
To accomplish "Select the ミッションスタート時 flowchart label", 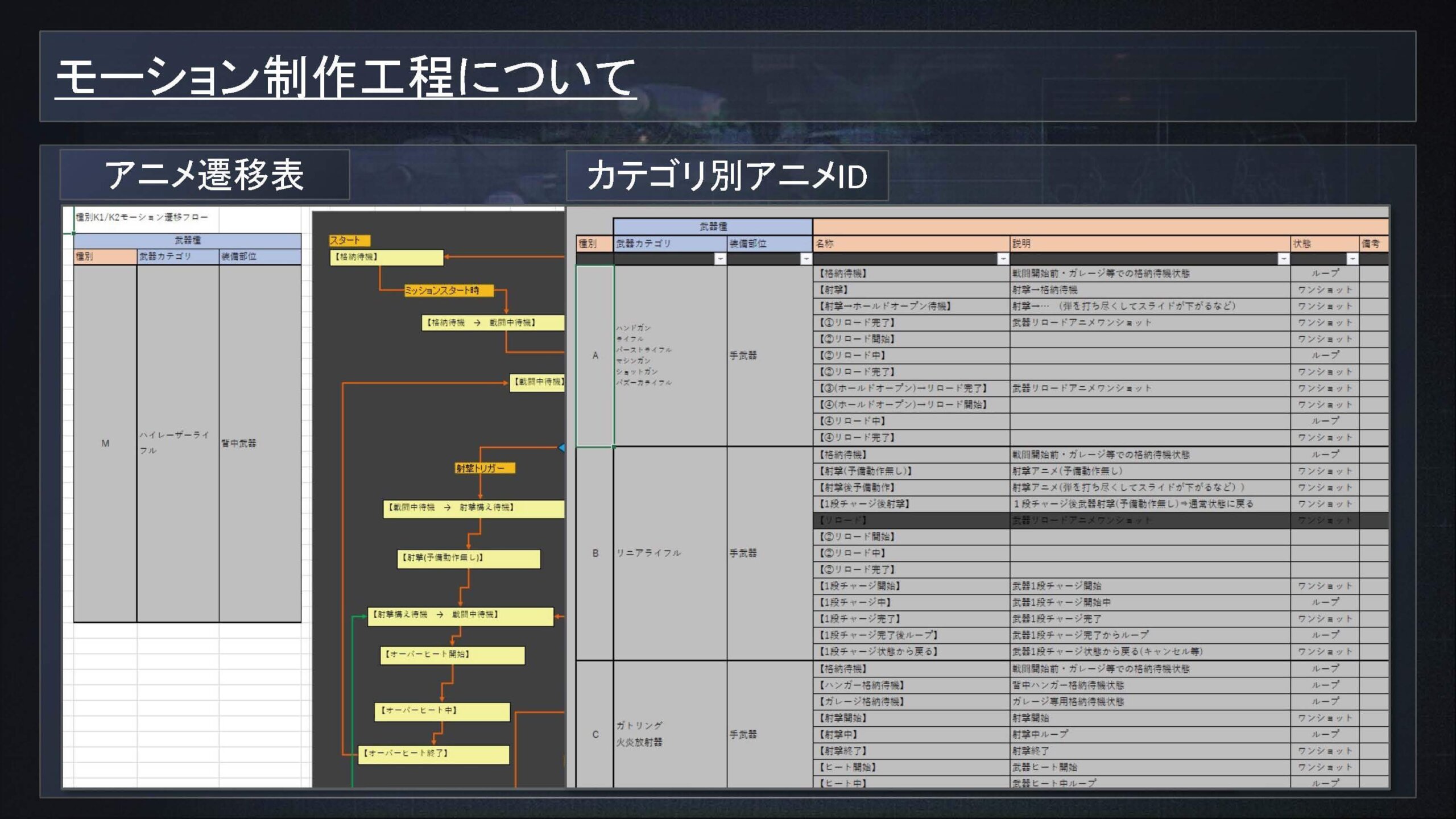I will tap(449, 291).
